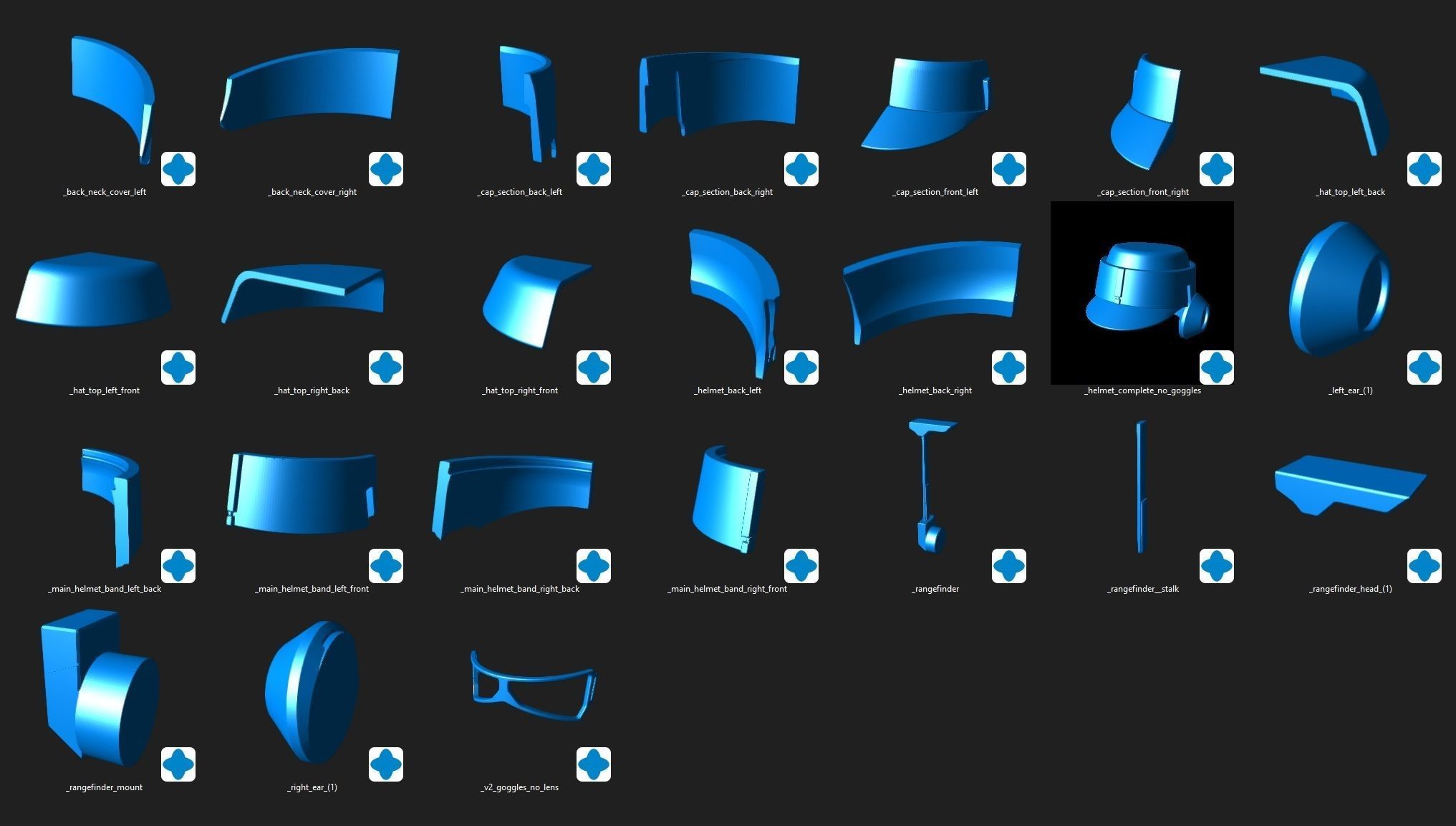Click the app badge icon on _back_neck_cover_left

pyautogui.click(x=178, y=169)
